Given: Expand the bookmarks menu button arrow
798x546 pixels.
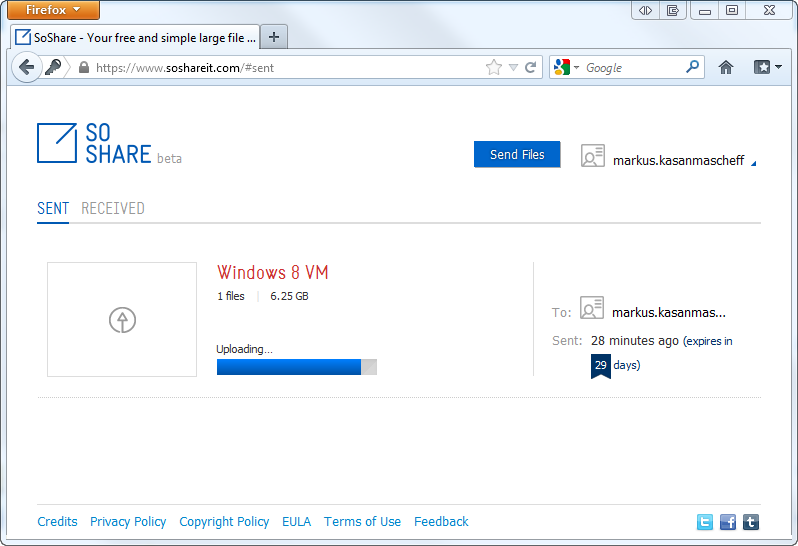Looking at the screenshot, I should pos(778,67).
